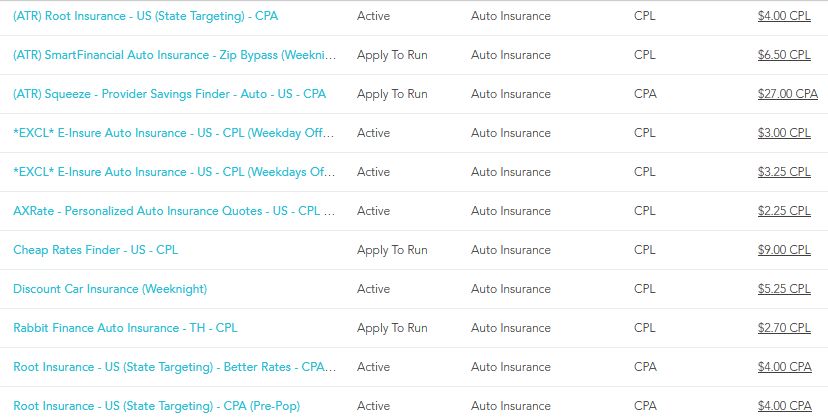Click the CPL type cell in Rabbit Finance row
The height and width of the screenshot is (417, 828).
click(x=645, y=328)
